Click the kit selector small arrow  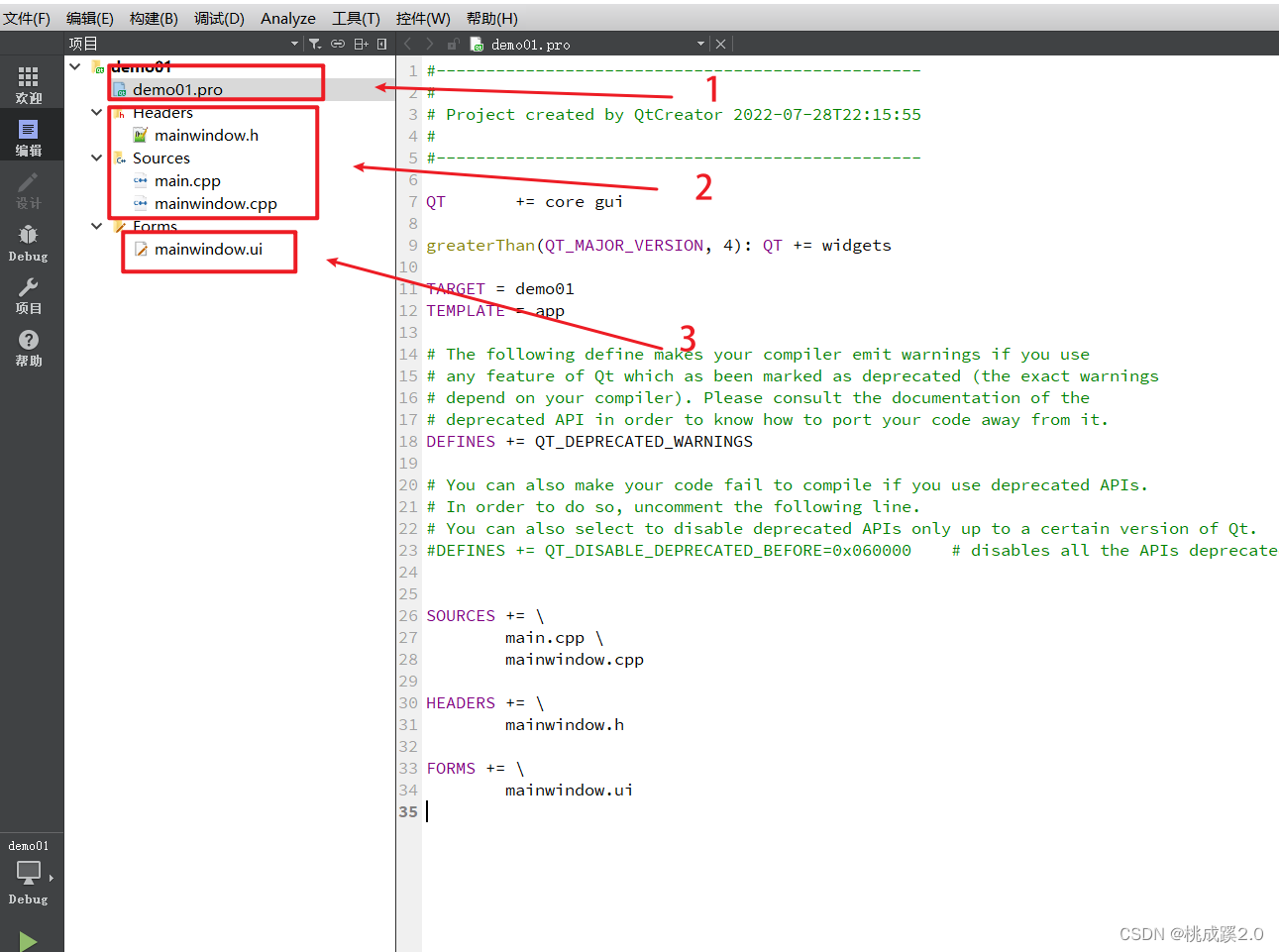52,878
